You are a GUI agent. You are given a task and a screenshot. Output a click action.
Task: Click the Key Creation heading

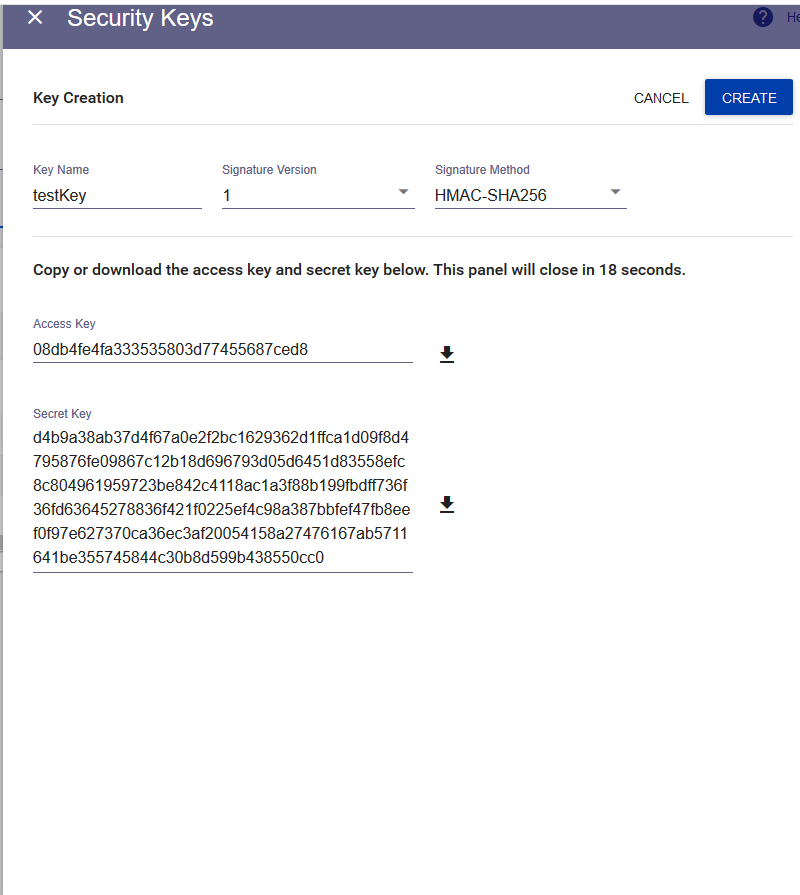(x=78, y=97)
